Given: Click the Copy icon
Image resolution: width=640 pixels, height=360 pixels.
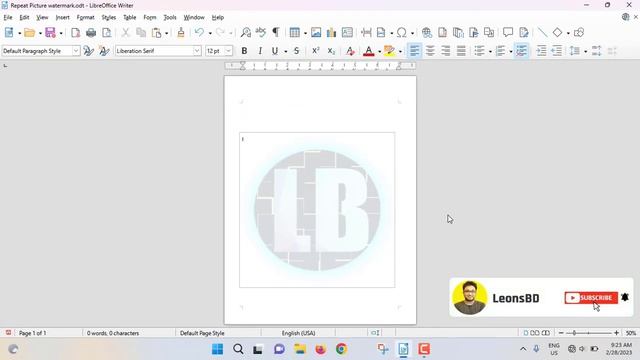Looking at the screenshot, I should point(141,33).
